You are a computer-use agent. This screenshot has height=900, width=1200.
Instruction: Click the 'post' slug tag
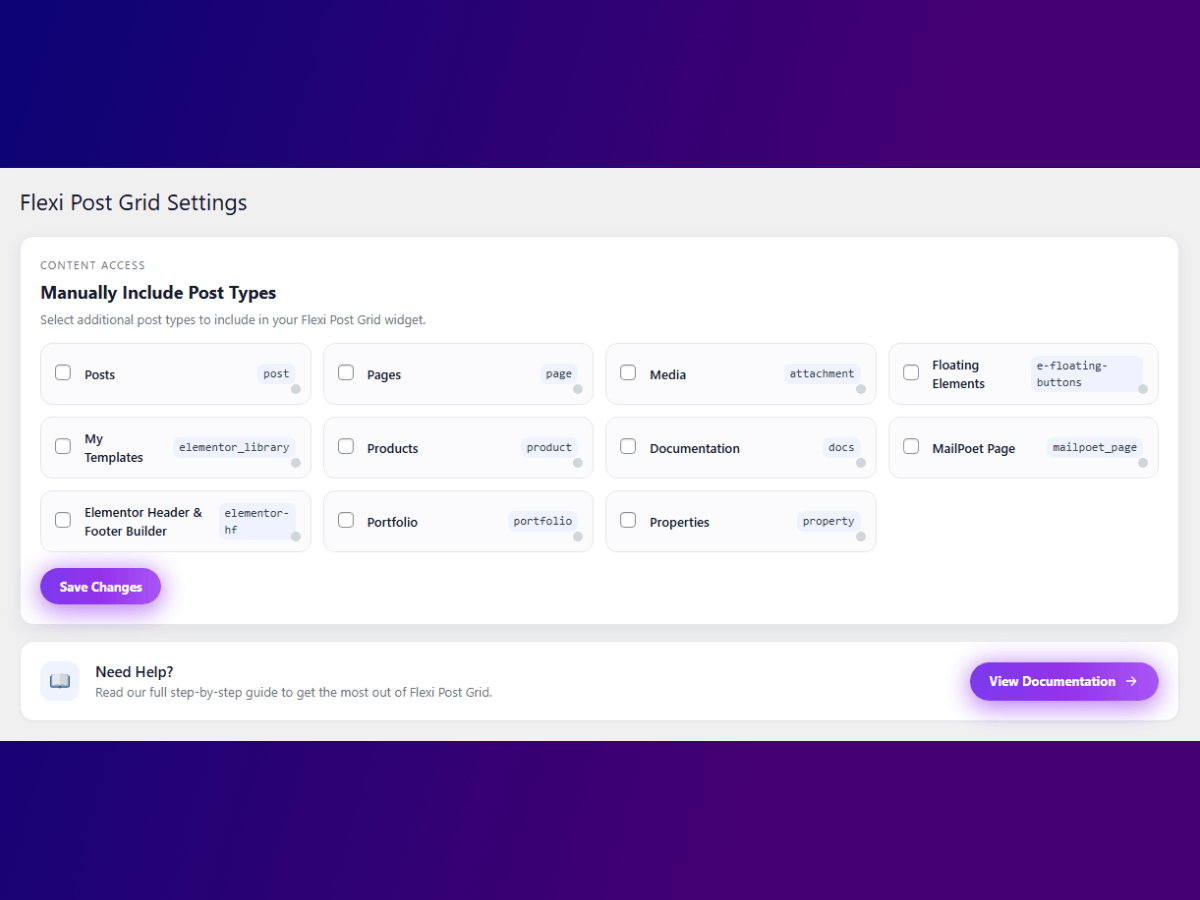(276, 374)
